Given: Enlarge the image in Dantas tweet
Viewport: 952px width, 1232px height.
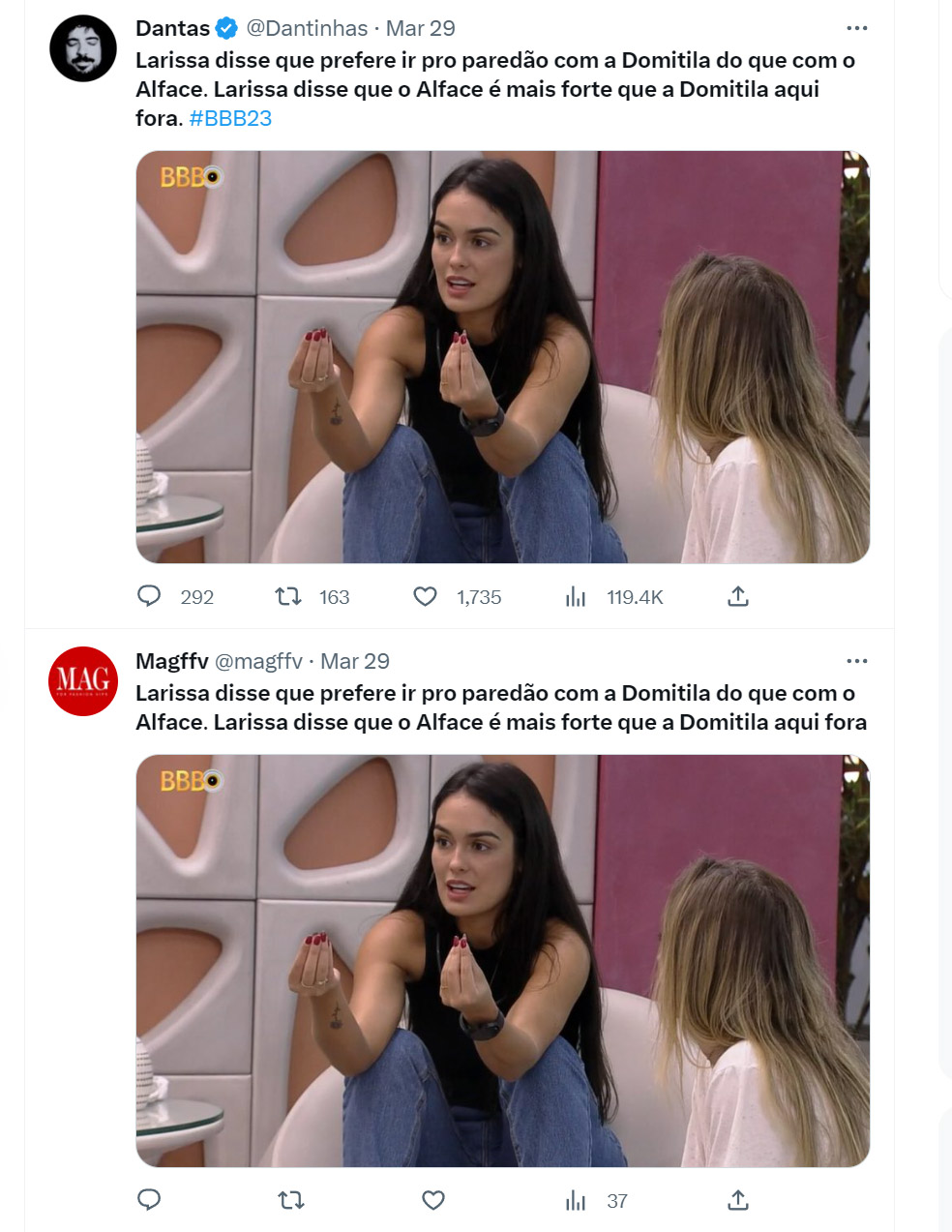Looking at the screenshot, I should 503,356.
